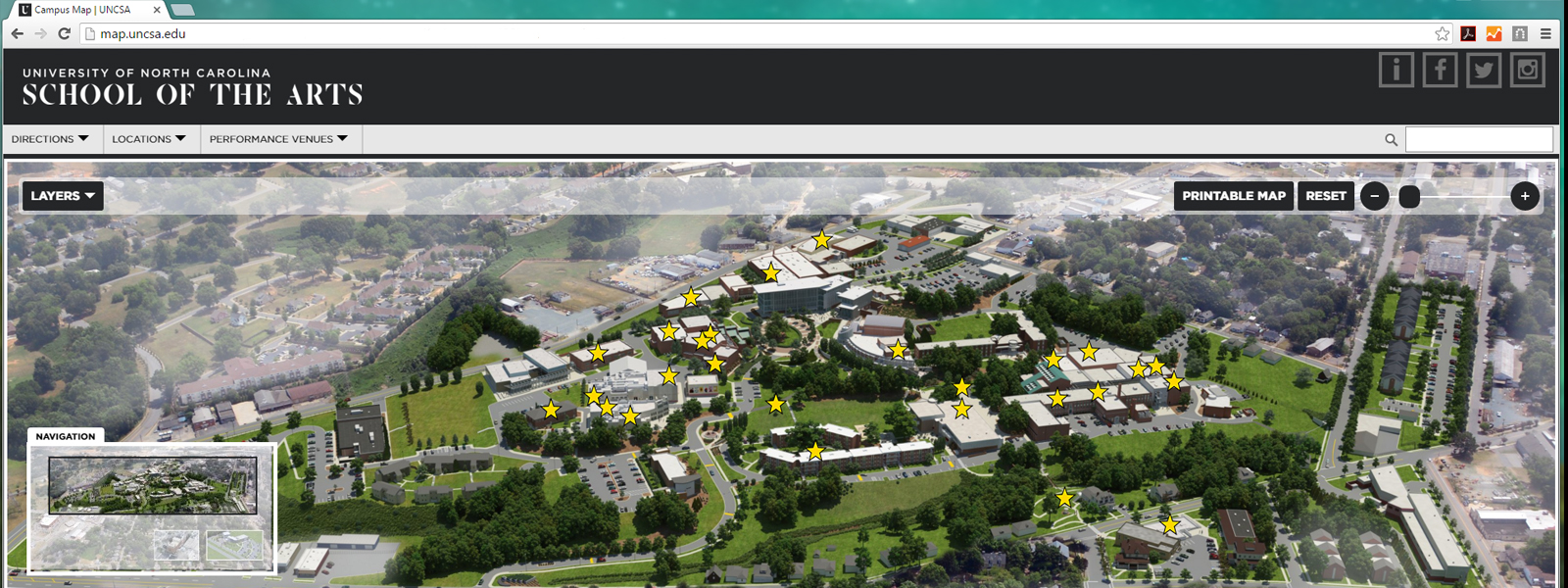Bookmark page with the star icon
This screenshot has height=588, width=1568.
point(1442,33)
